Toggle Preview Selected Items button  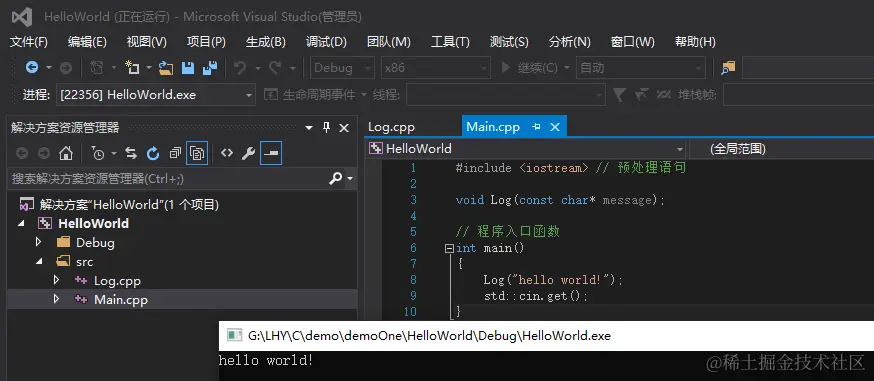pyautogui.click(x=271, y=153)
